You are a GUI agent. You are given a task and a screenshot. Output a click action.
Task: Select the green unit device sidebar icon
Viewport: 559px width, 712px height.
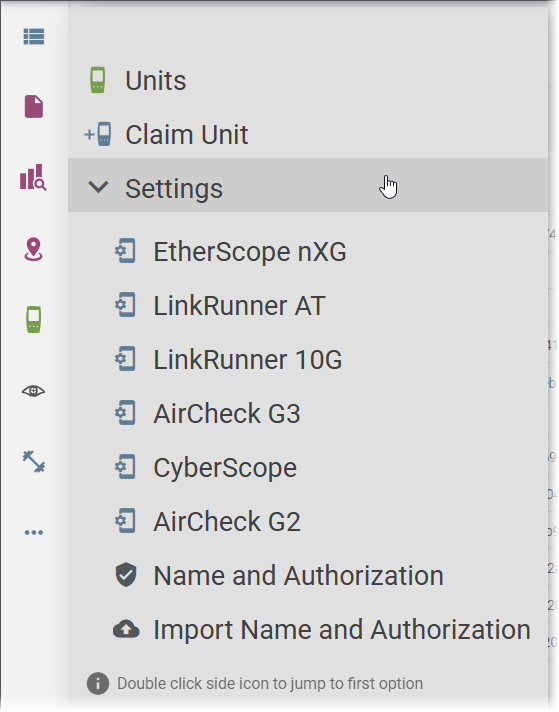tap(34, 320)
